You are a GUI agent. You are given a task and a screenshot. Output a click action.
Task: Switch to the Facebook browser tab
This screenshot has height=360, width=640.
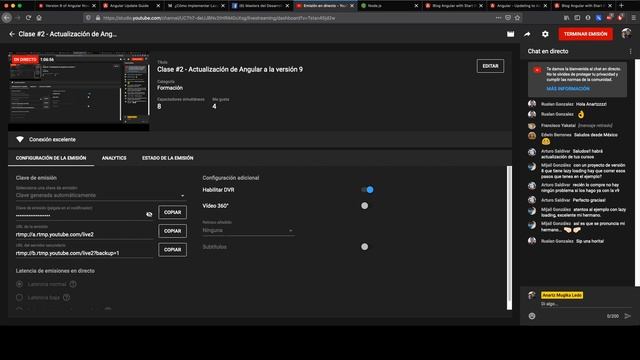pos(260,6)
